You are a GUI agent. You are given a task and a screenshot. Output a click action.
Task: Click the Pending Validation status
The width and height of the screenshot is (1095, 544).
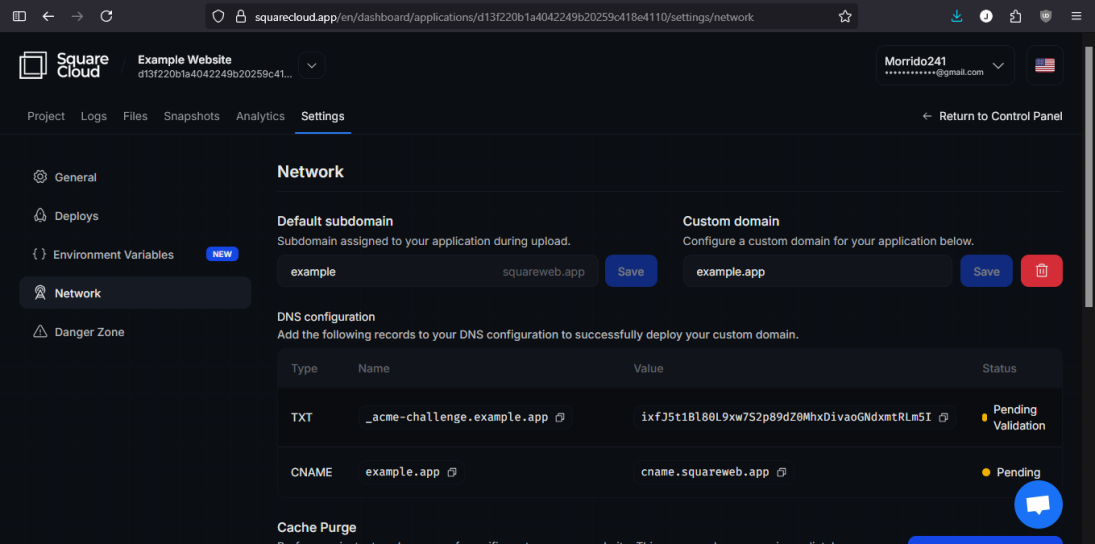tap(1013, 418)
